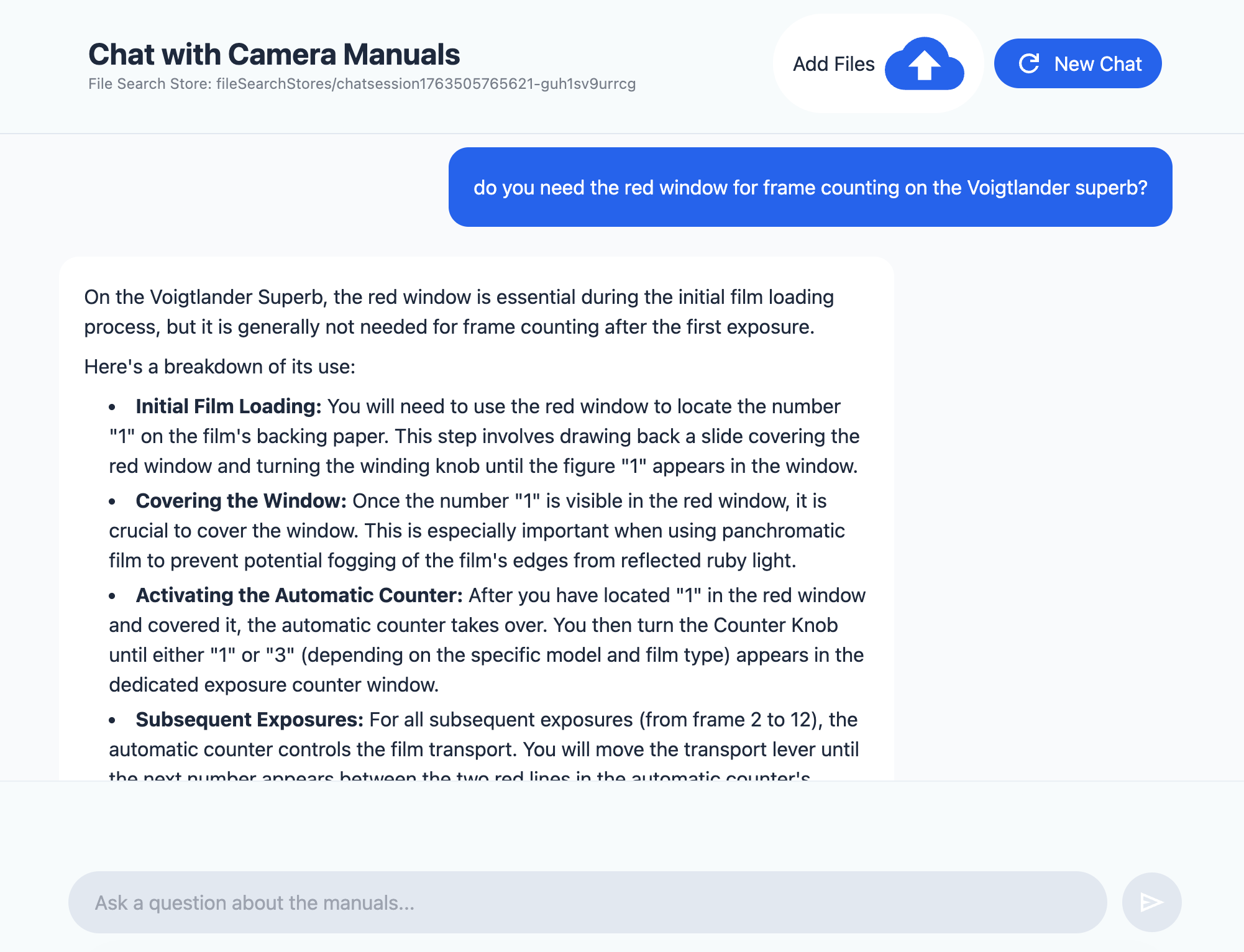Click "dedicated exposure counter window" text
1244x952 pixels.
click(273, 685)
